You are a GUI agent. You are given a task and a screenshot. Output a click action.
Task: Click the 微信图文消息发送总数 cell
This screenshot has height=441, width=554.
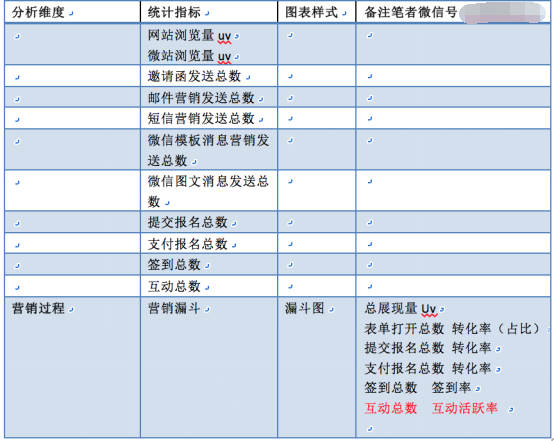point(209,191)
